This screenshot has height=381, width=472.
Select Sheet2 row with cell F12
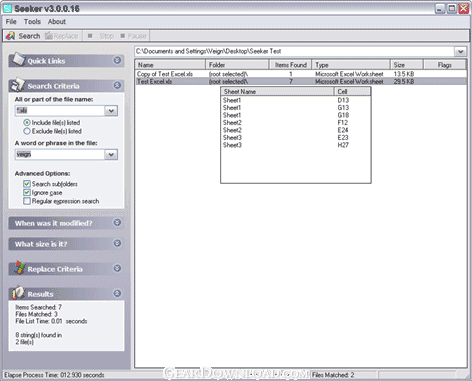[296, 123]
